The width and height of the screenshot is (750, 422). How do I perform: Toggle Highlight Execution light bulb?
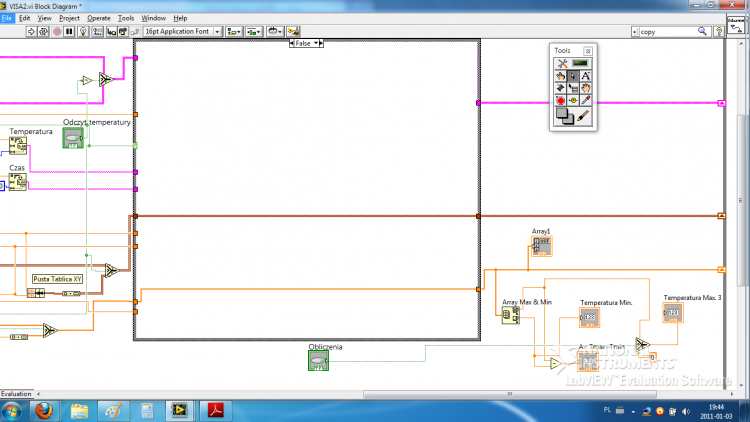point(83,32)
